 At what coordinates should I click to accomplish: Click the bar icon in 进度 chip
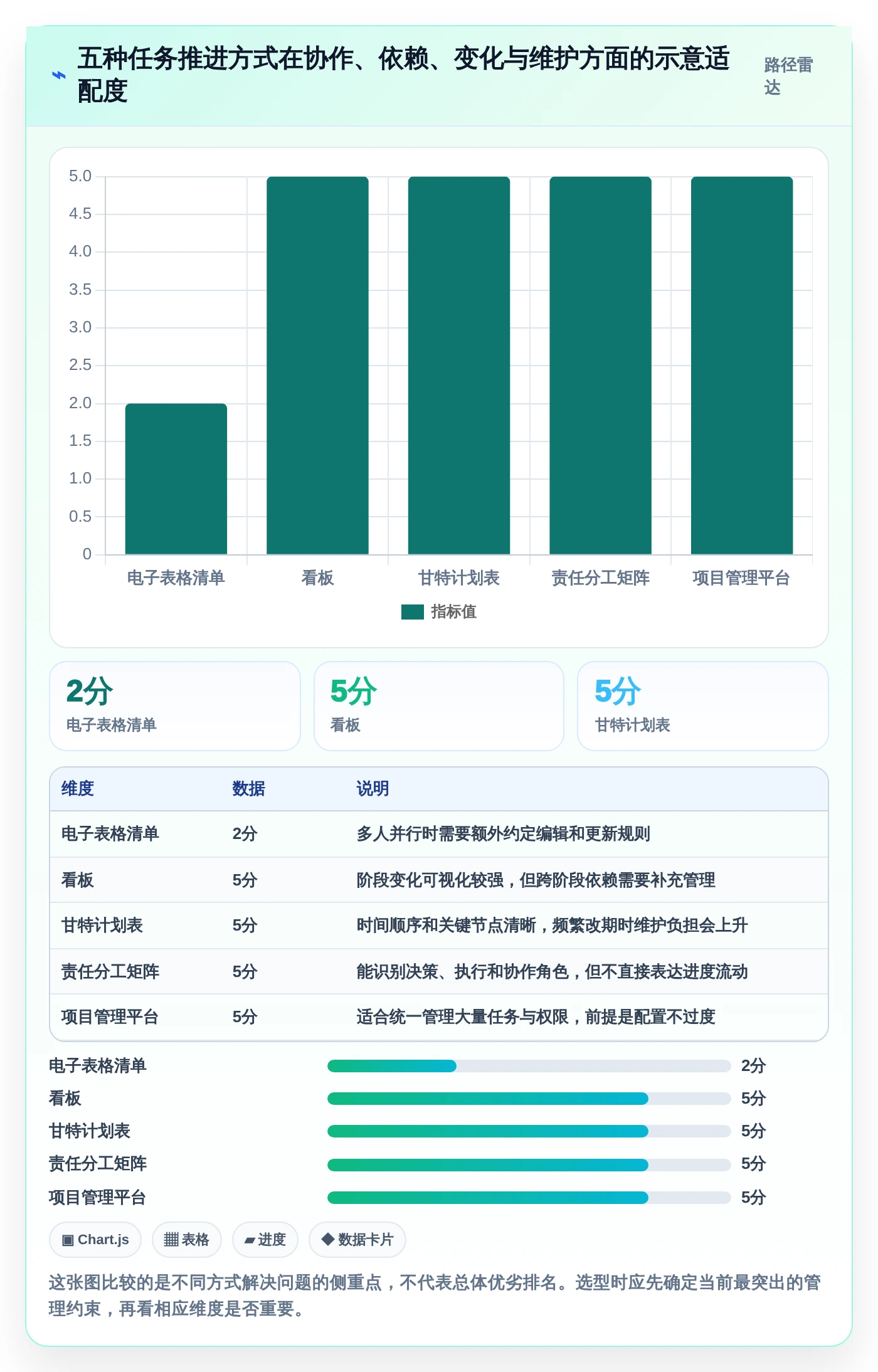coord(250,1240)
